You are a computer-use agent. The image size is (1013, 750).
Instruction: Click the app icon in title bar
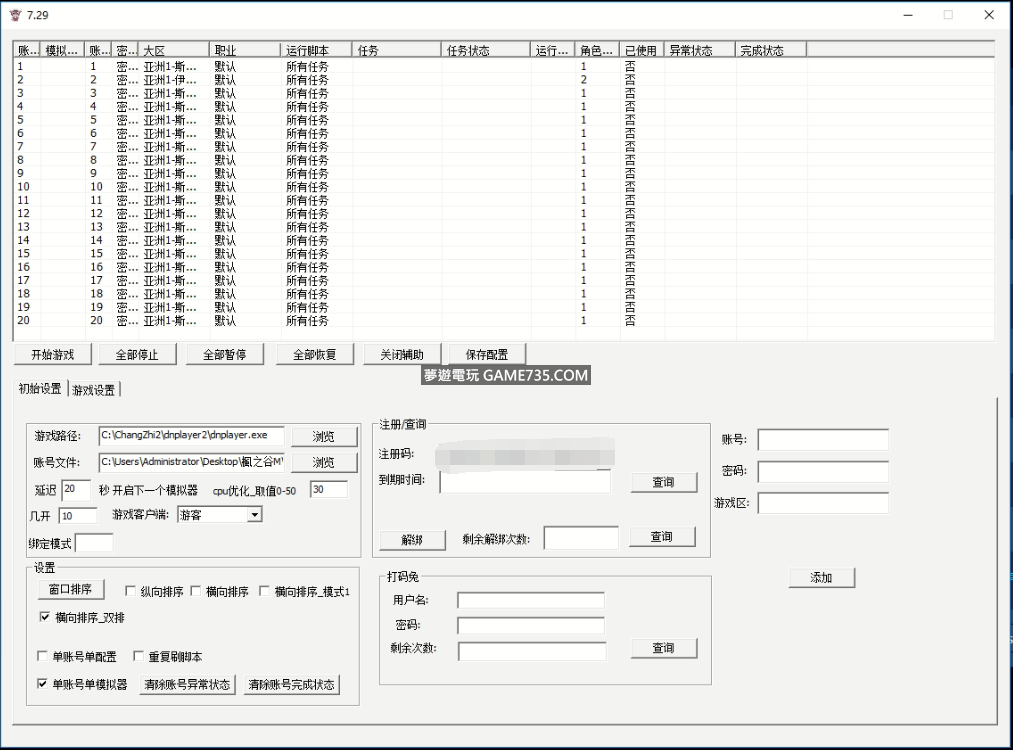15,15
